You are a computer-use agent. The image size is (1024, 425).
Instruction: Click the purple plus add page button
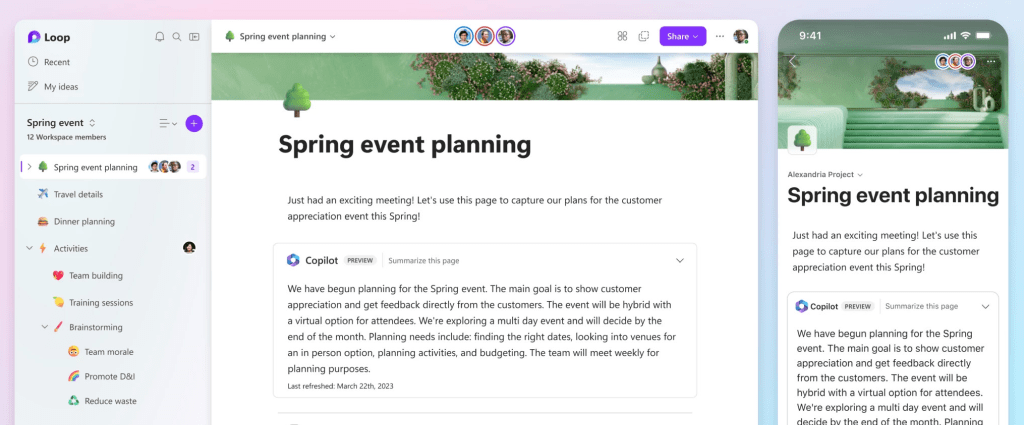(x=194, y=123)
